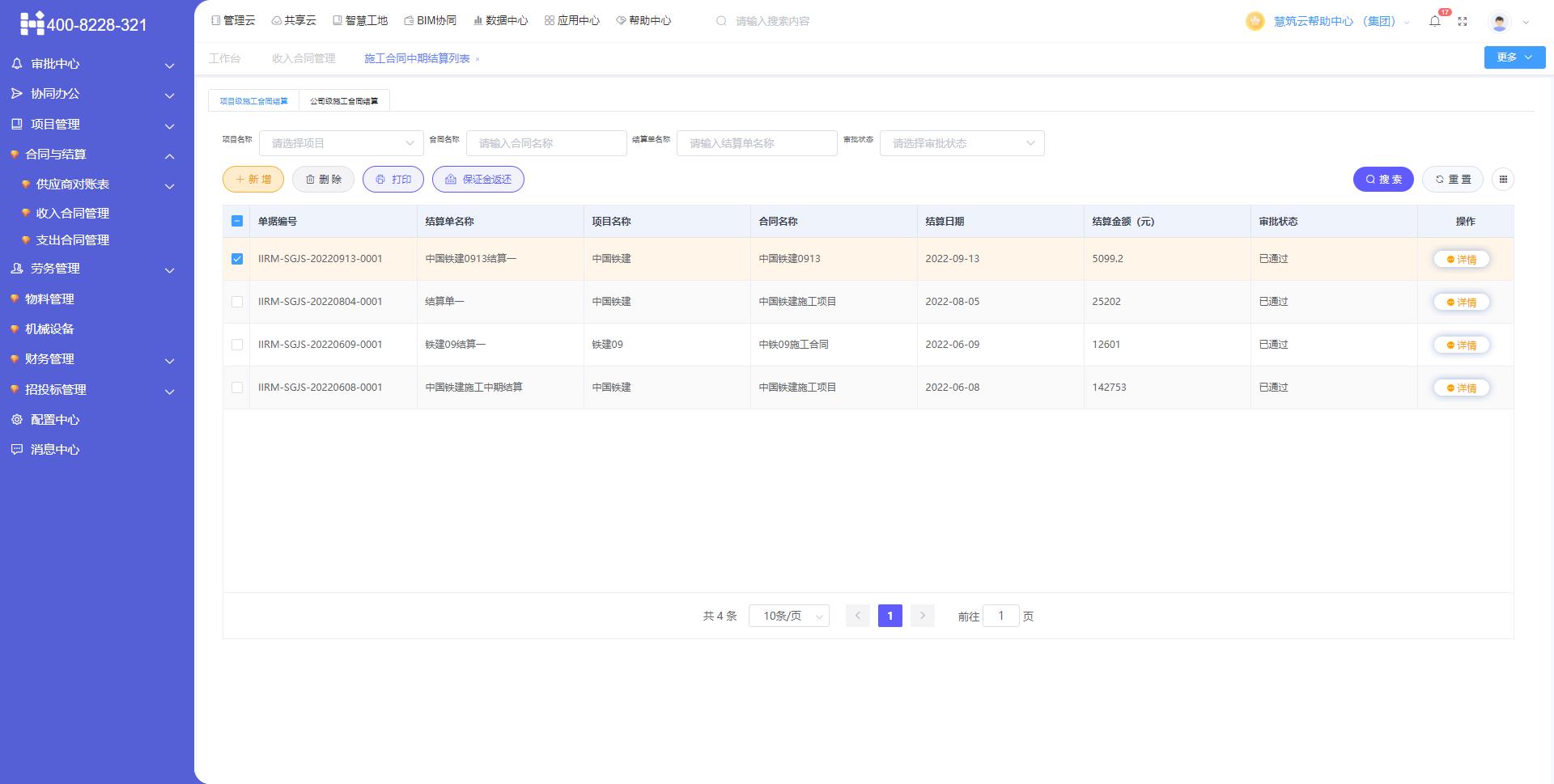Open 详情 for 中国铁建0913结算一

coord(1462,260)
